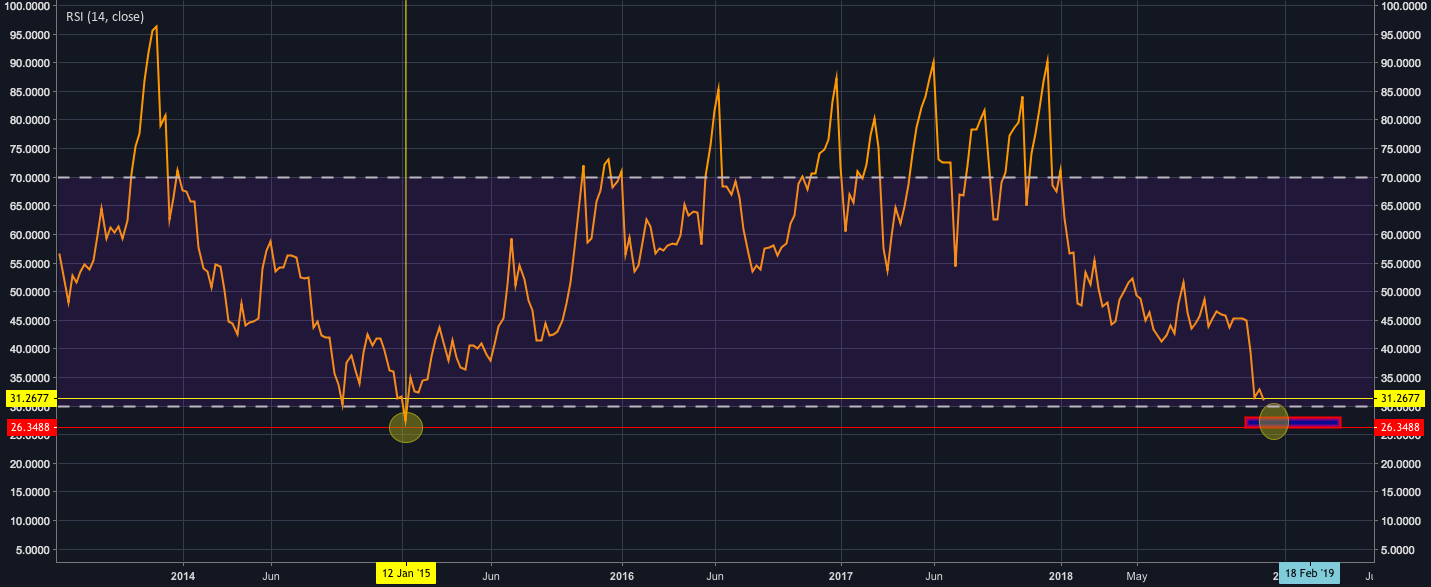Click the vertical line drawing at January 2015

point(404,200)
